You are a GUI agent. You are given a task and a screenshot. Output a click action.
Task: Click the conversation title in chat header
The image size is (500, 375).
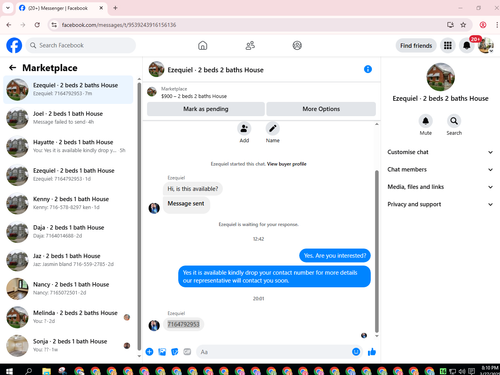(215, 70)
